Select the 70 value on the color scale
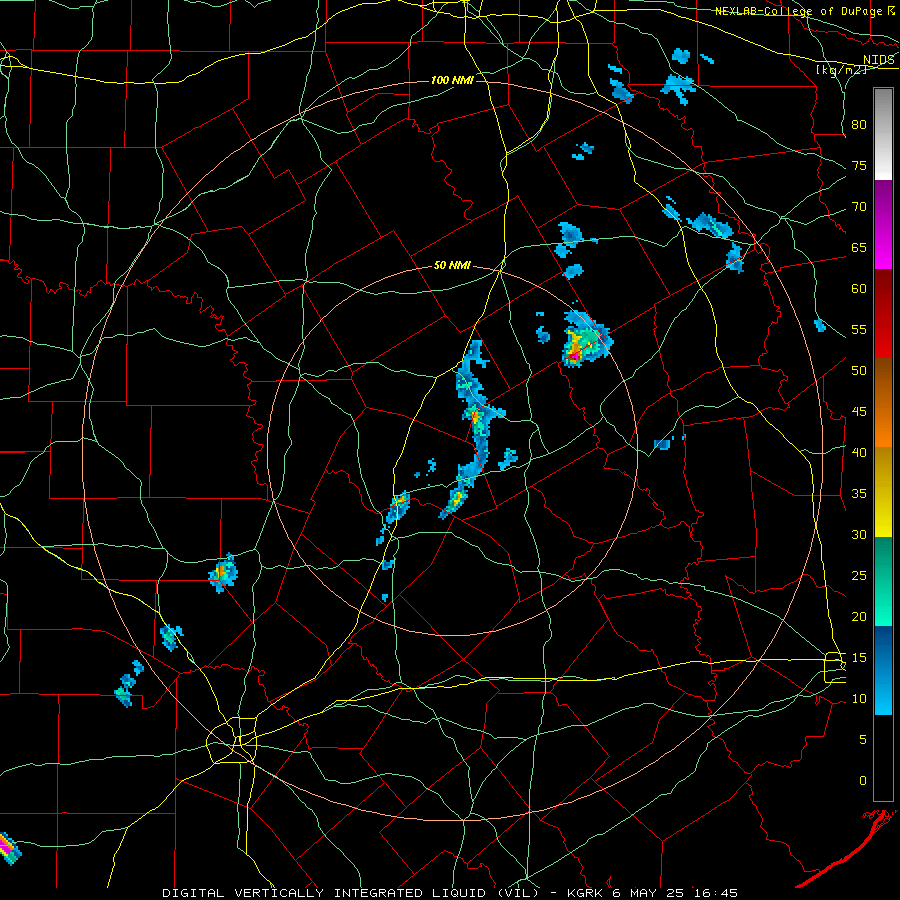Image resolution: width=900 pixels, height=900 pixels. [859, 207]
